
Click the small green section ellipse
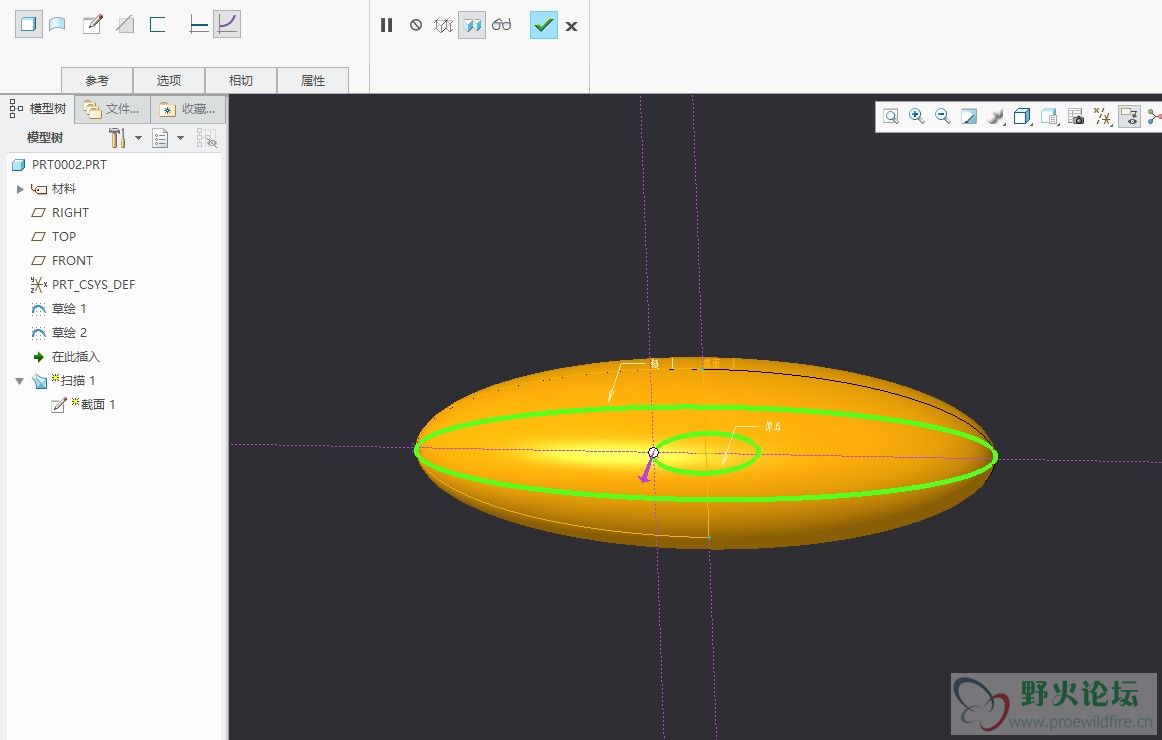click(707, 453)
